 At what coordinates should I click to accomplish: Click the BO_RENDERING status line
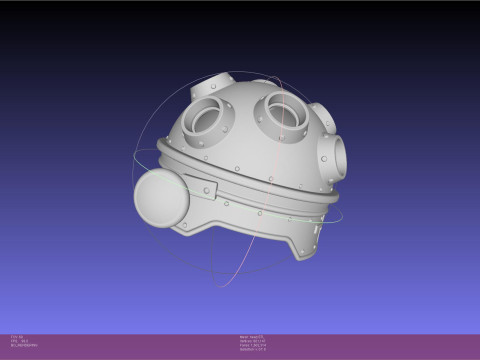click(24, 345)
